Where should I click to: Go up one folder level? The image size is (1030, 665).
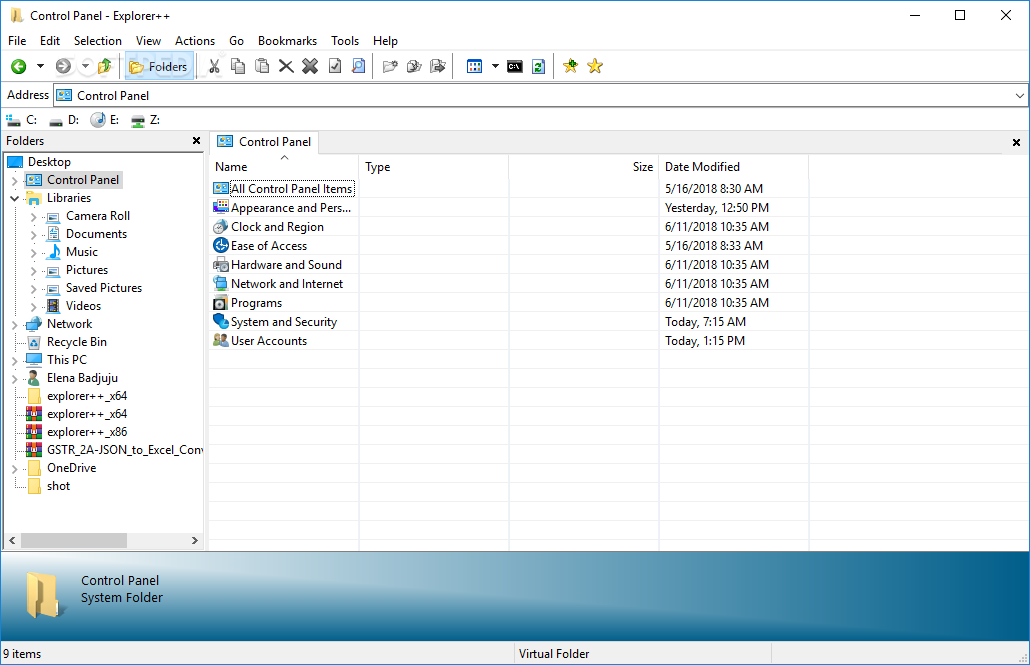(104, 66)
